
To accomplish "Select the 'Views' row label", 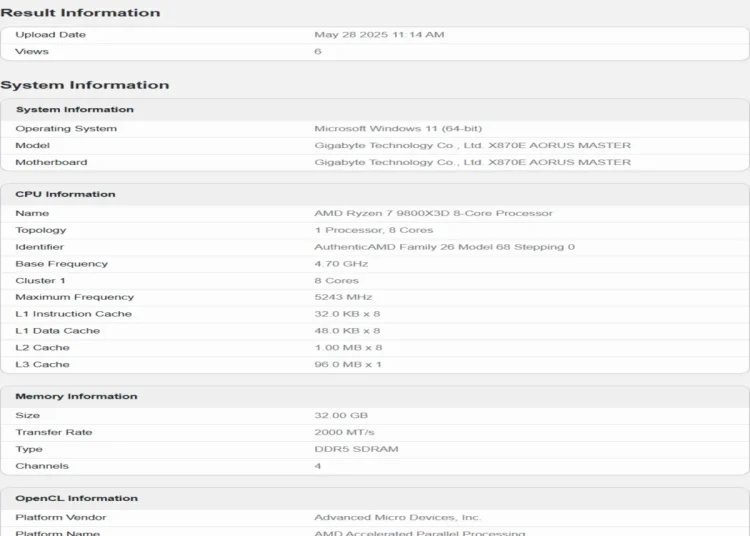I will click(32, 51).
